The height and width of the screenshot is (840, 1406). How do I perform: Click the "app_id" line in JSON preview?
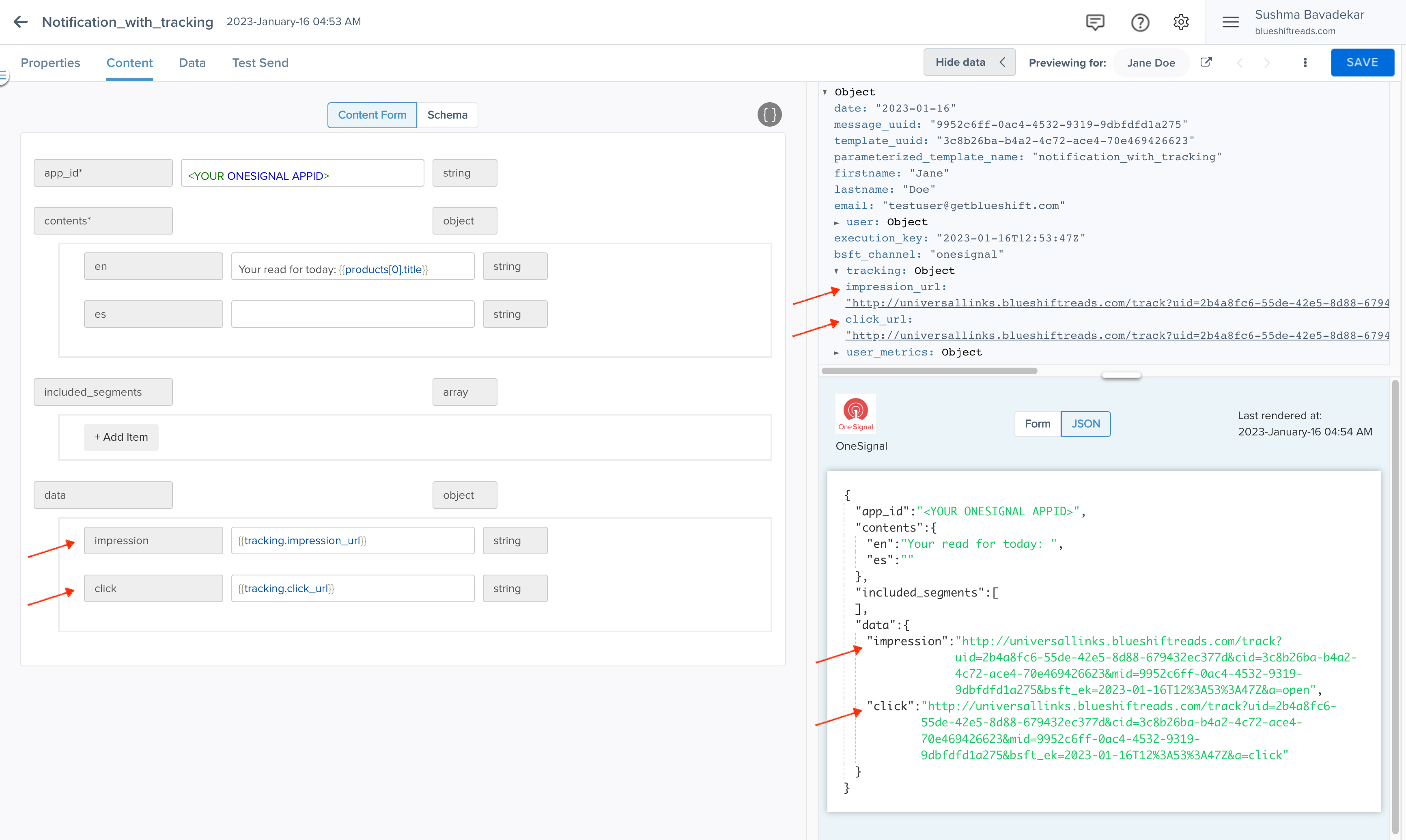tap(970, 512)
